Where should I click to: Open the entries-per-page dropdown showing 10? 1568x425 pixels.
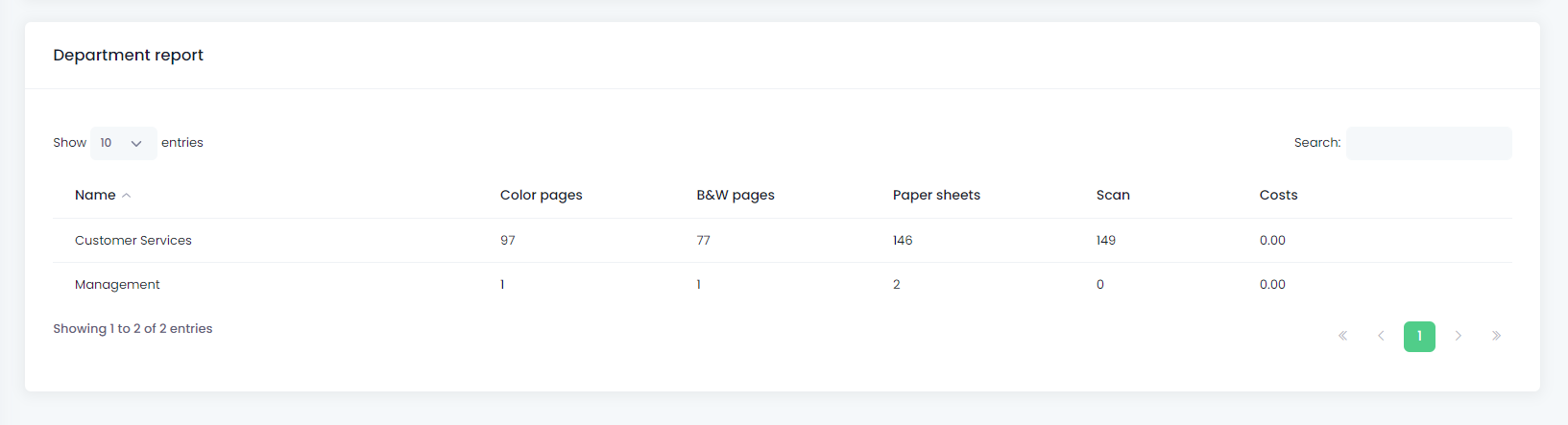coord(124,143)
